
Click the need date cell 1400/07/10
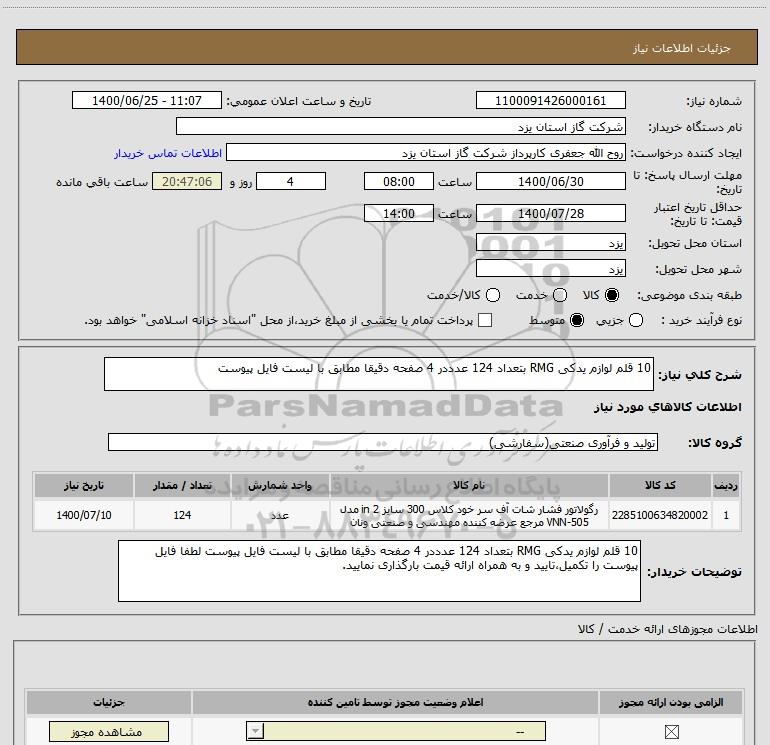(83, 515)
